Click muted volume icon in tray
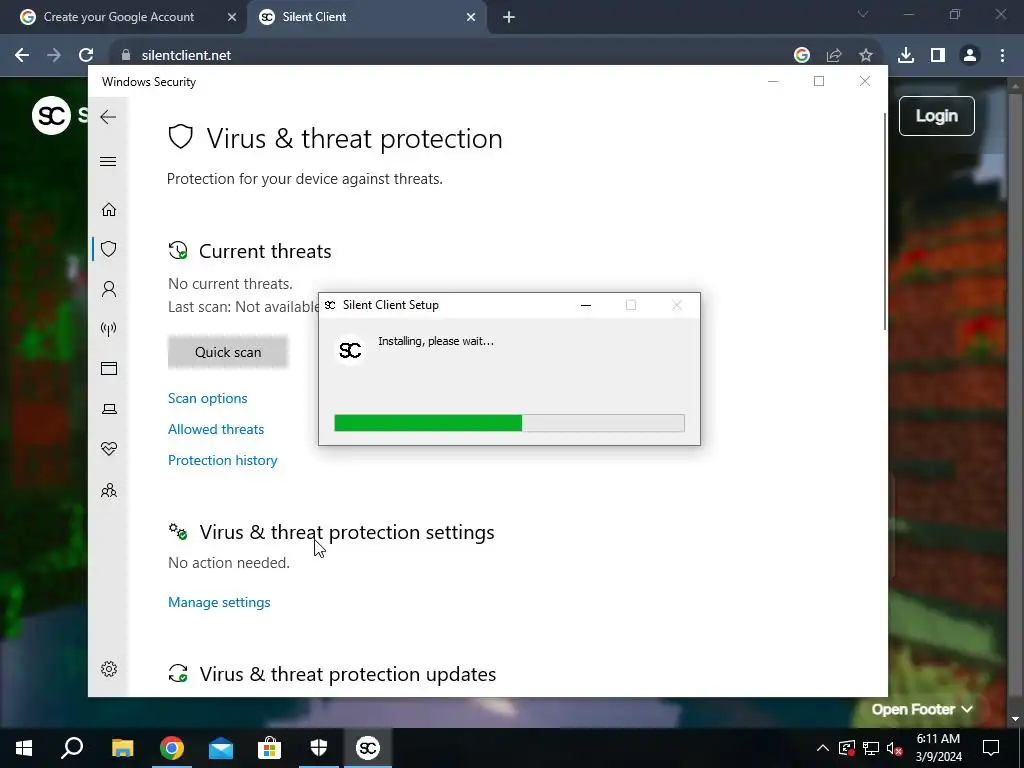 pos(895,748)
